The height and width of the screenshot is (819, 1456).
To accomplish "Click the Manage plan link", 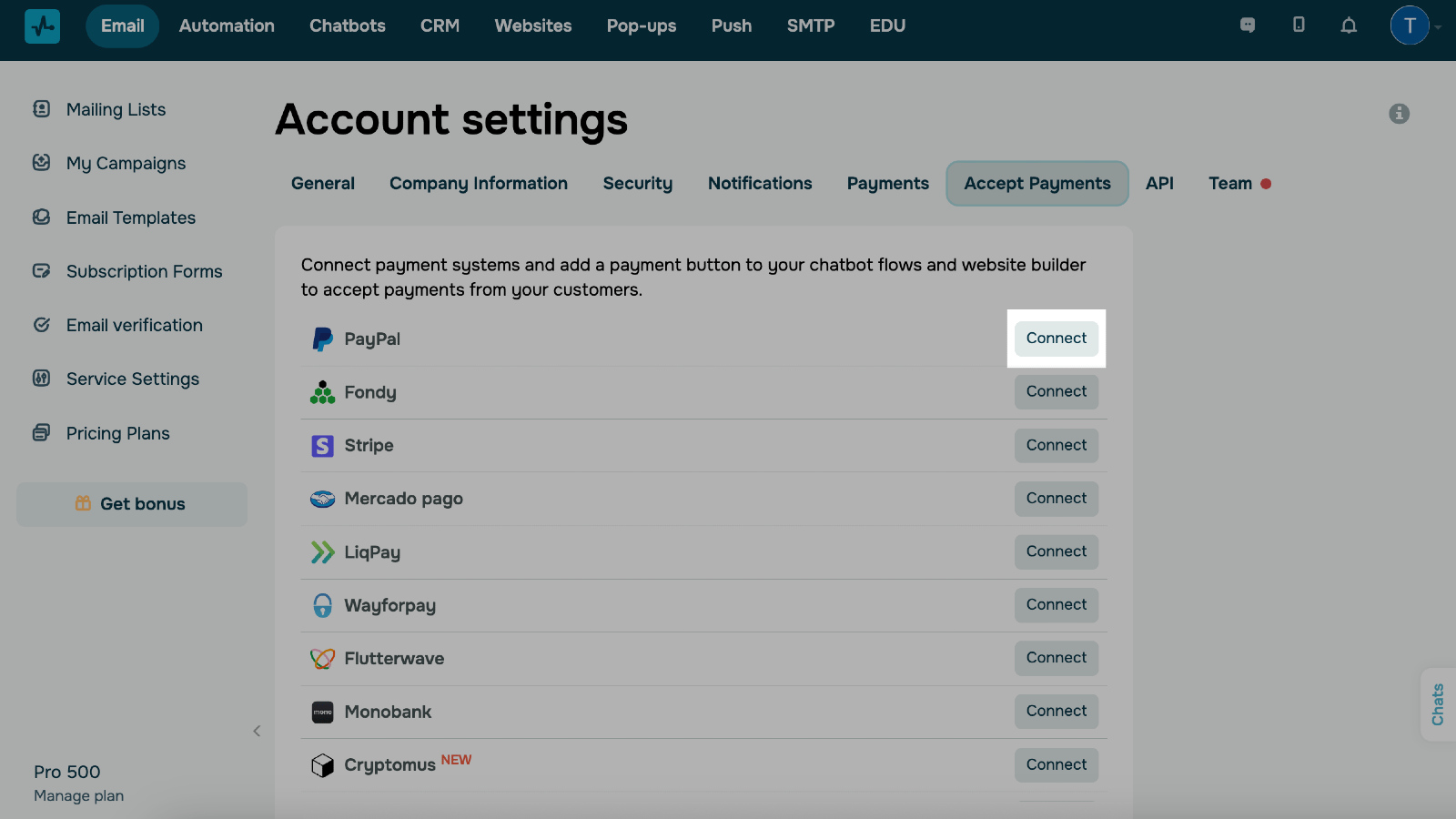I will pos(78,796).
